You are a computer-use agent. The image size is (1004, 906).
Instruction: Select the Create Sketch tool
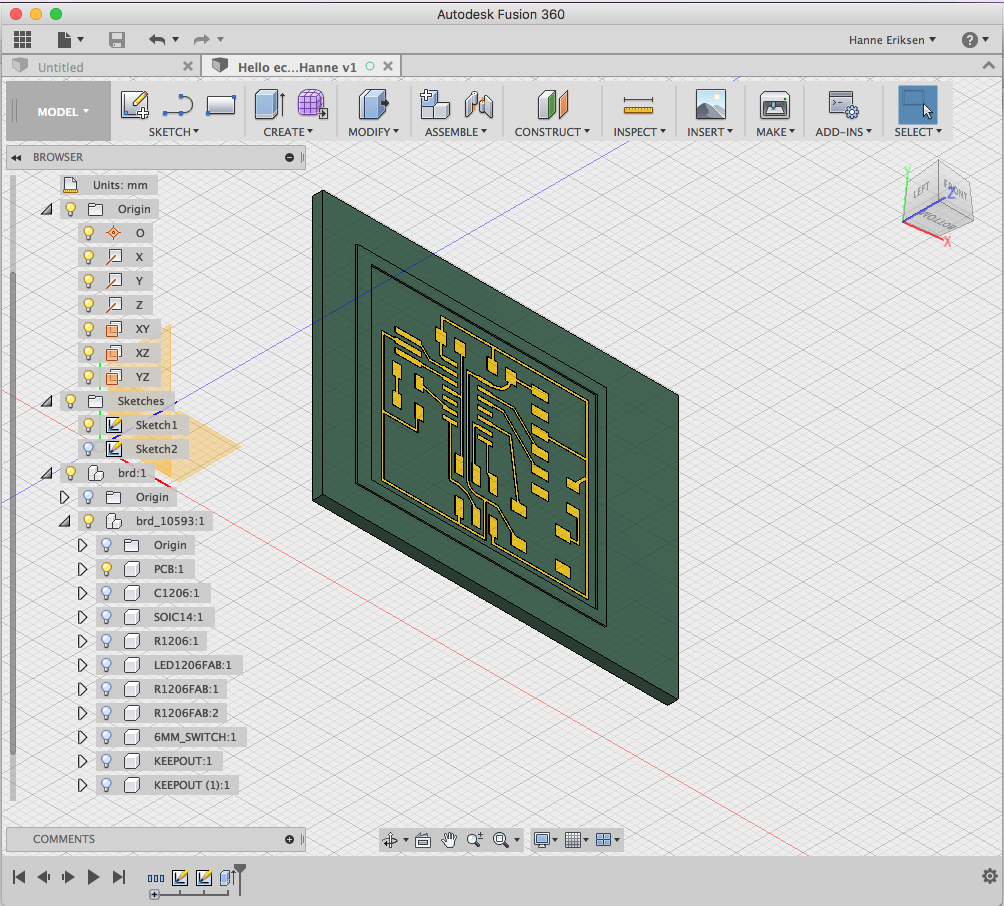click(134, 104)
